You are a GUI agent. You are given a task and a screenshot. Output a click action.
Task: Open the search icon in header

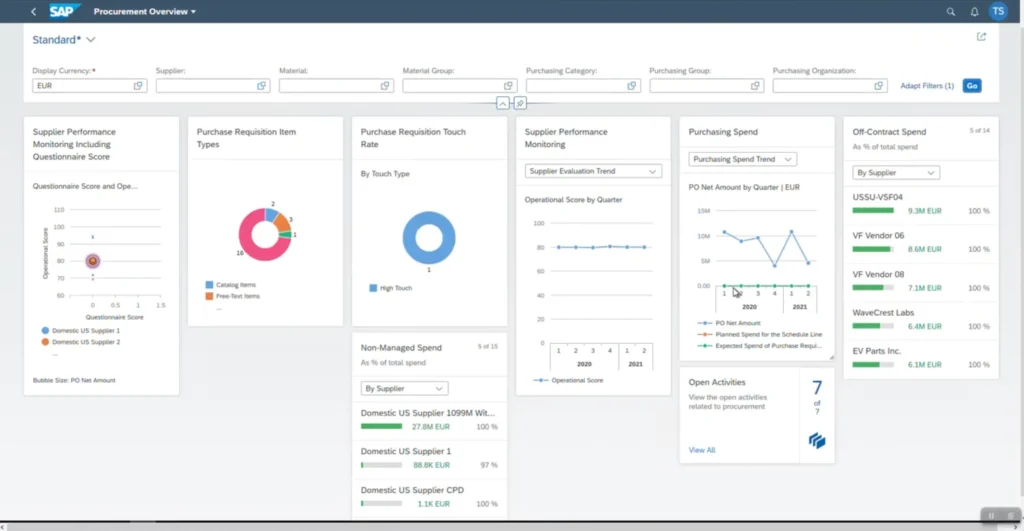pyautogui.click(x=950, y=12)
